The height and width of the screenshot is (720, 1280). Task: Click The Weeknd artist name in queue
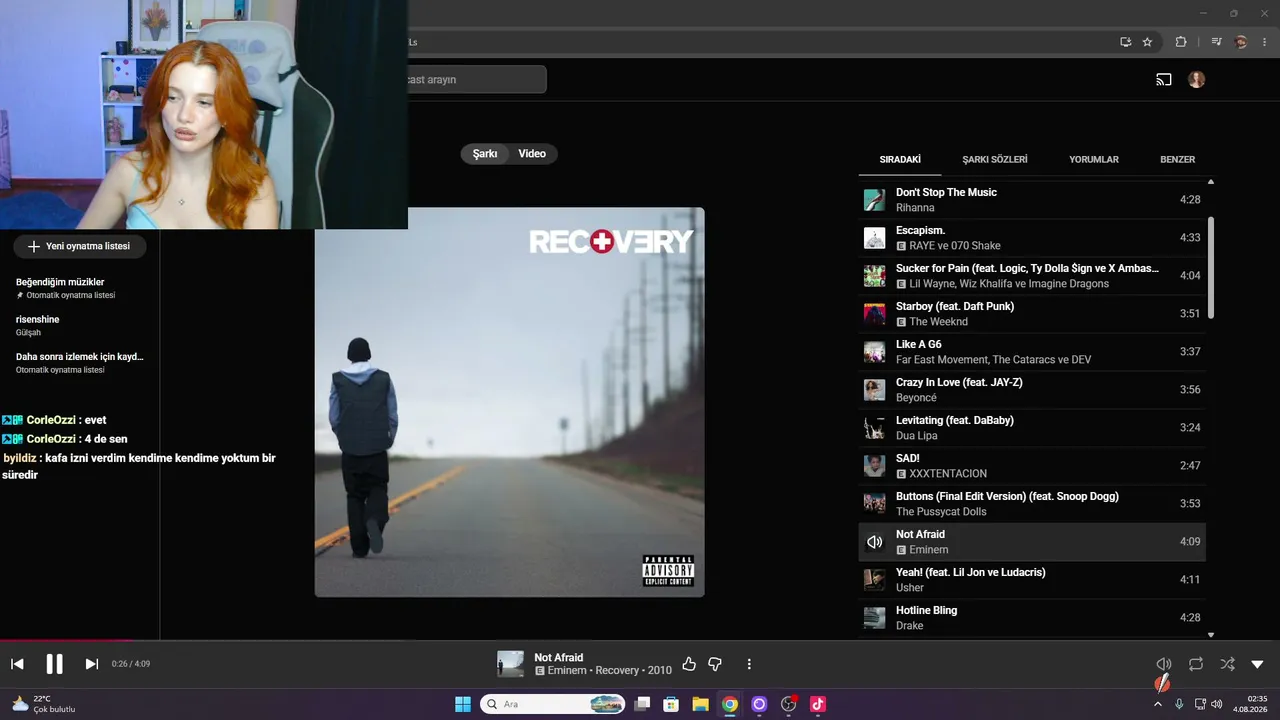click(938, 322)
